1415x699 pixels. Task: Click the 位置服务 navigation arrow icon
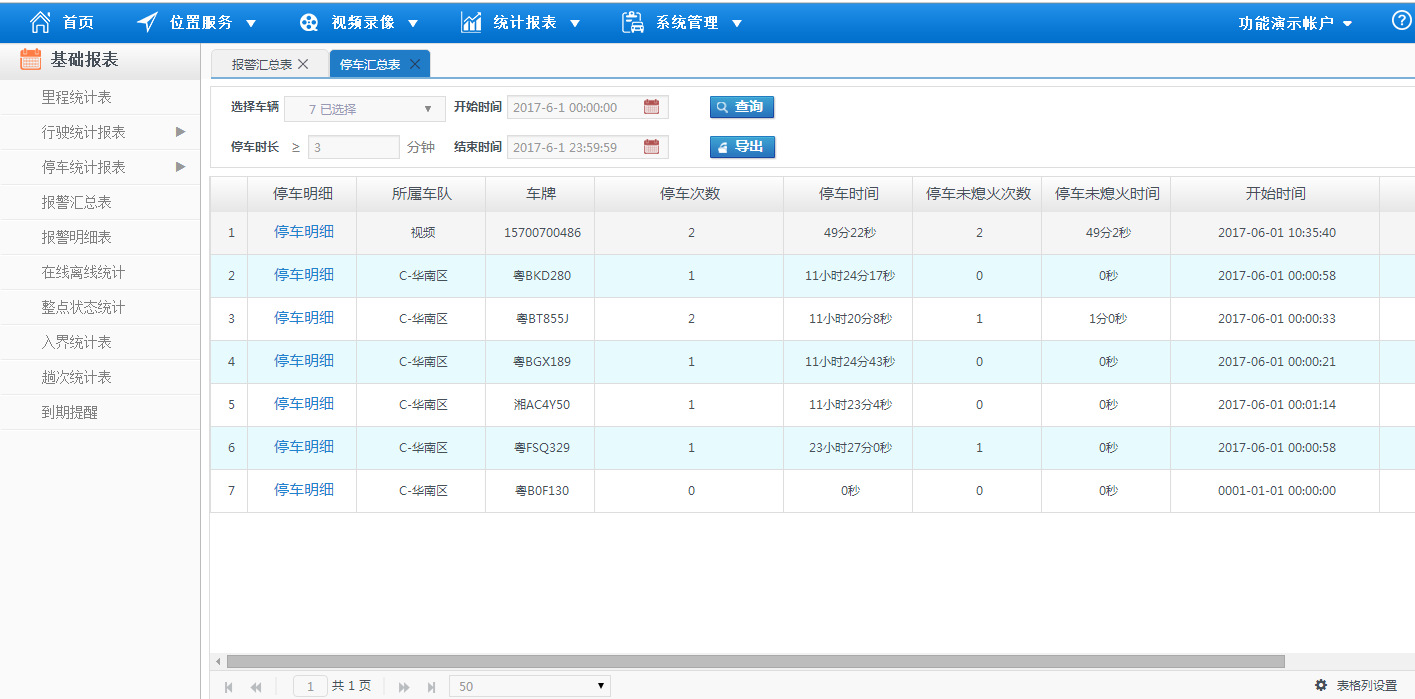(x=147, y=22)
